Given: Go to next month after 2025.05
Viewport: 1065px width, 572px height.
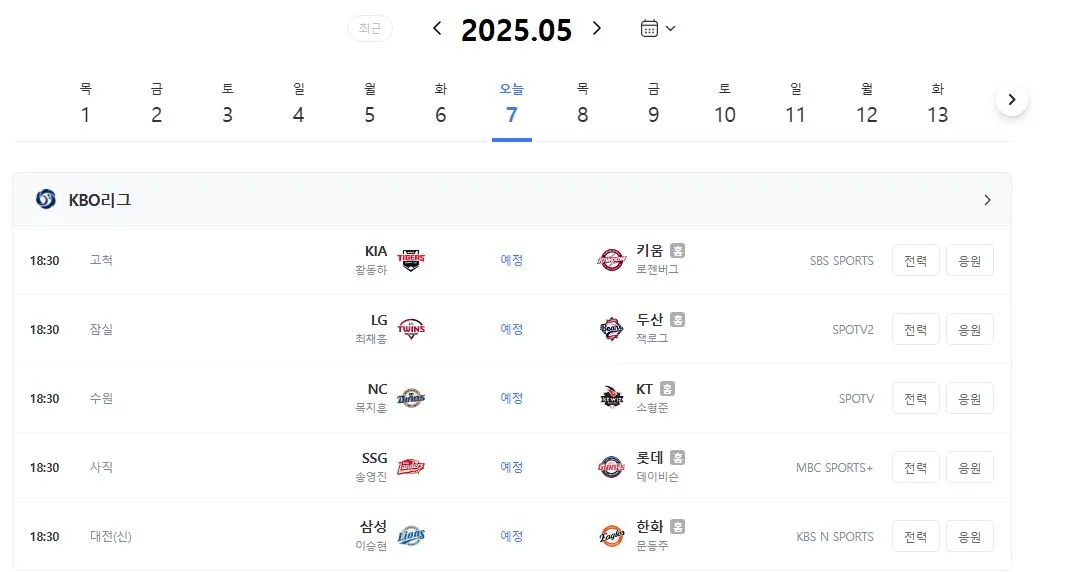Looking at the screenshot, I should click(x=596, y=29).
